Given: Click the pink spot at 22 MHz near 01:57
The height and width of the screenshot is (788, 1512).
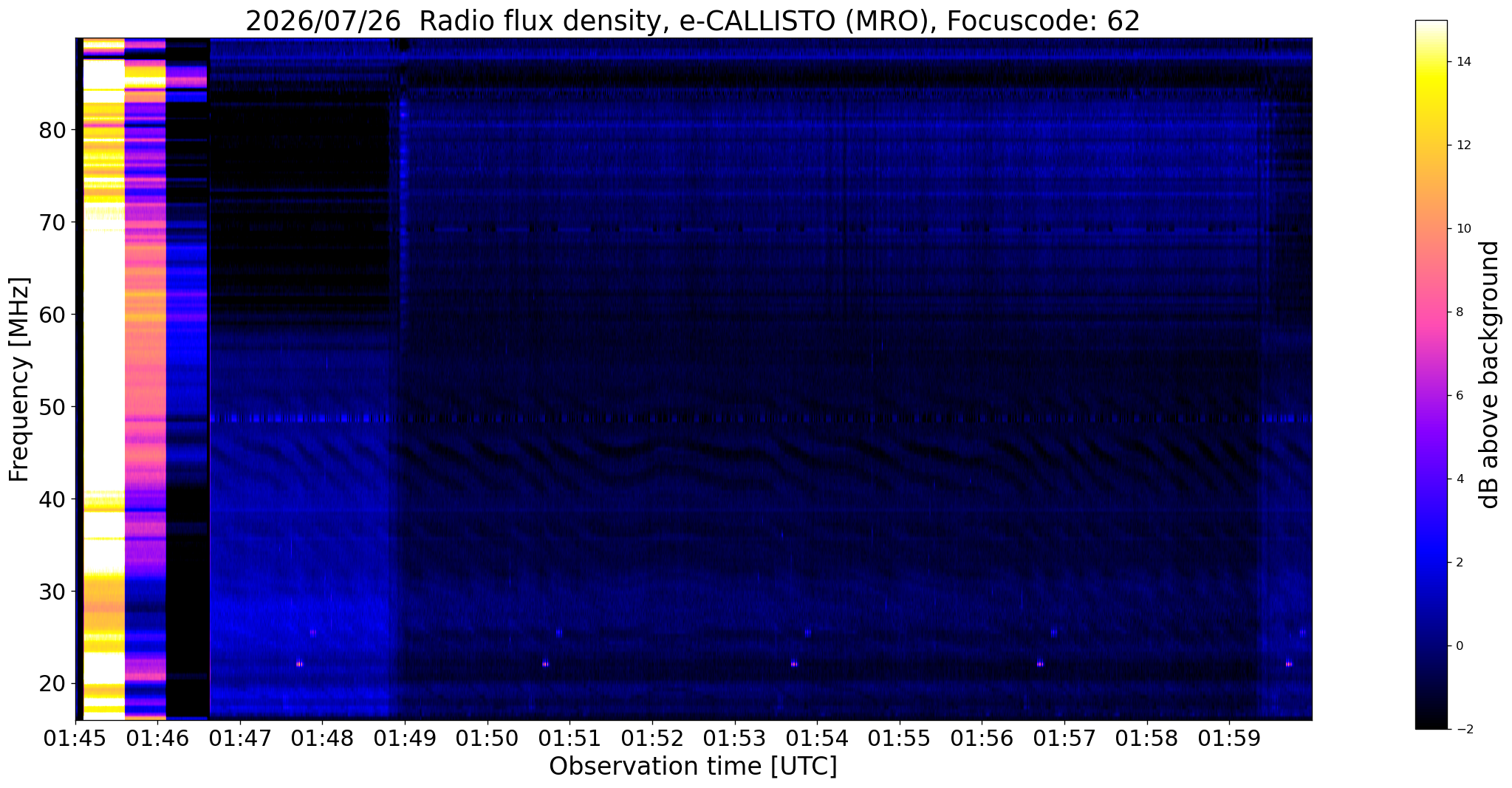Looking at the screenshot, I should 1040,664.
